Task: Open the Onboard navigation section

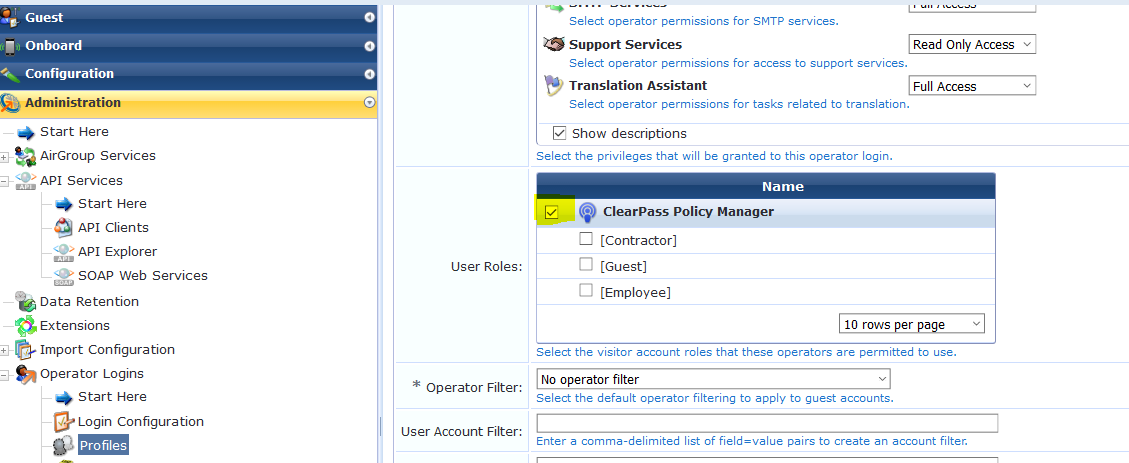Action: [189, 46]
